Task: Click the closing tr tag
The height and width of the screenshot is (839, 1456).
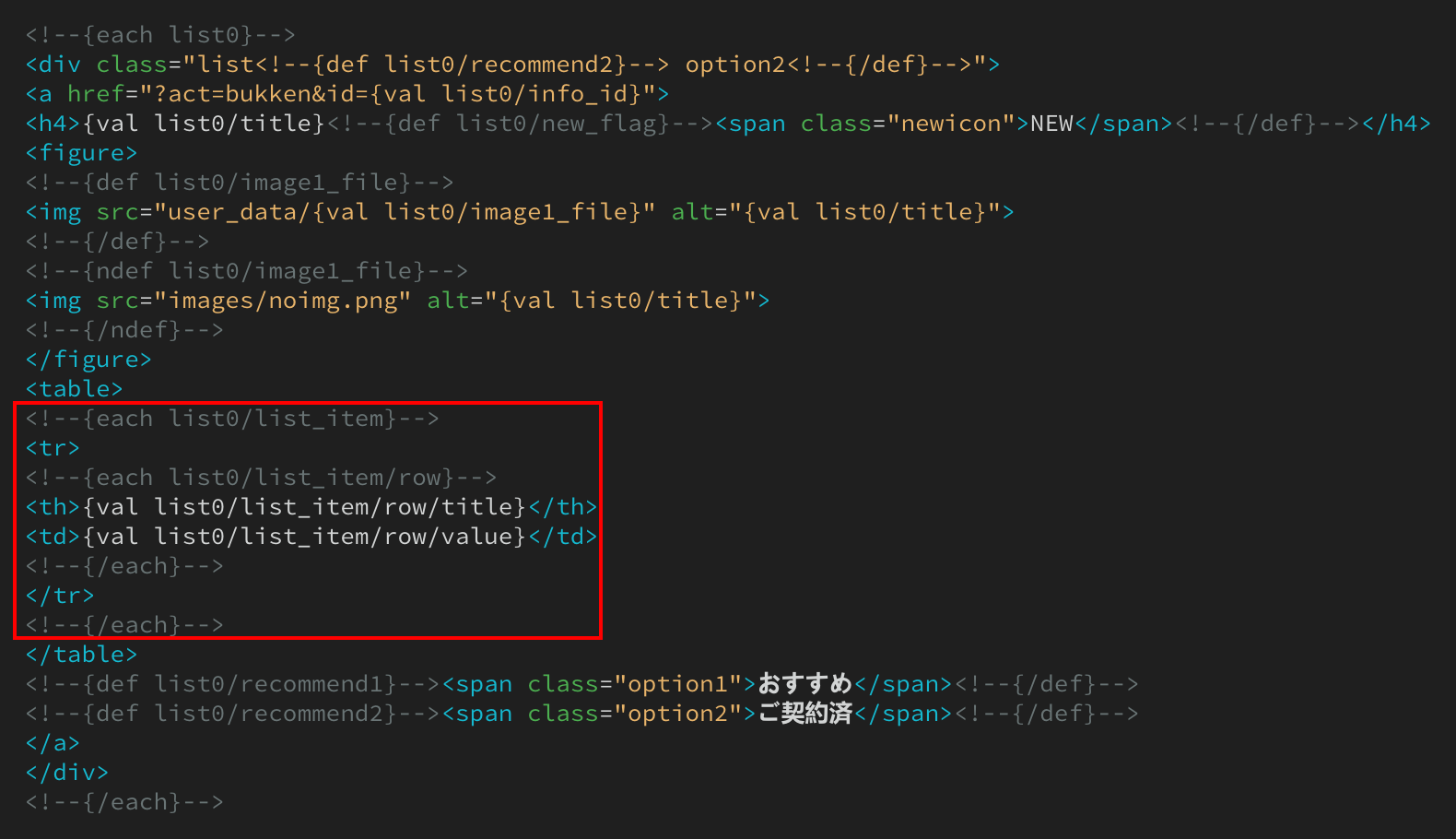Action: tap(60, 596)
